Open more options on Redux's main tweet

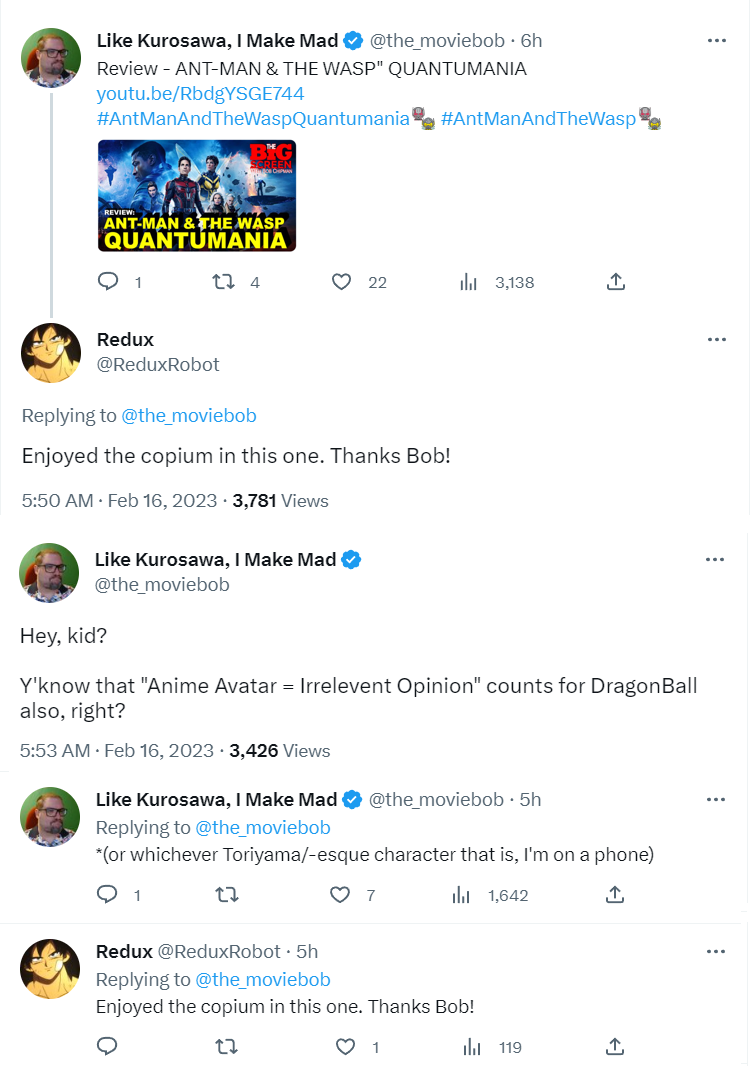point(716,340)
